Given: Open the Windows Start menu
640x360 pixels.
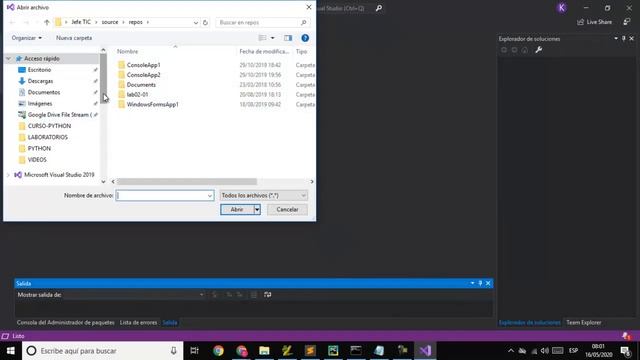Looking at the screenshot, I should (x=11, y=351).
